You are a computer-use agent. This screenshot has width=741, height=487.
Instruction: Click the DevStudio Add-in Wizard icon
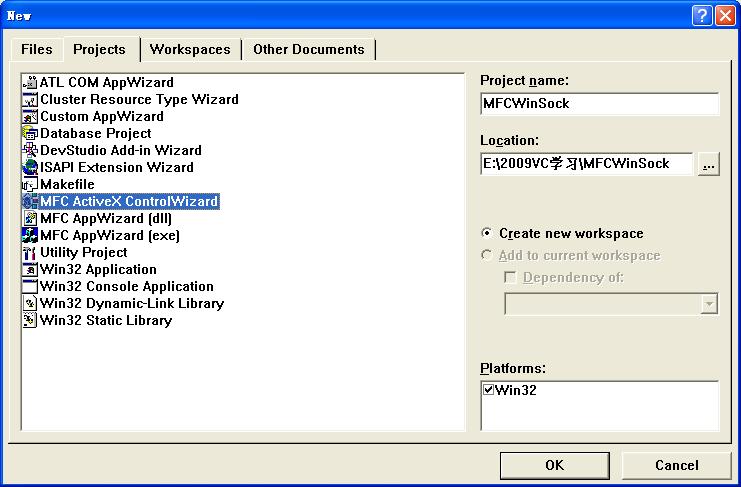click(30, 150)
